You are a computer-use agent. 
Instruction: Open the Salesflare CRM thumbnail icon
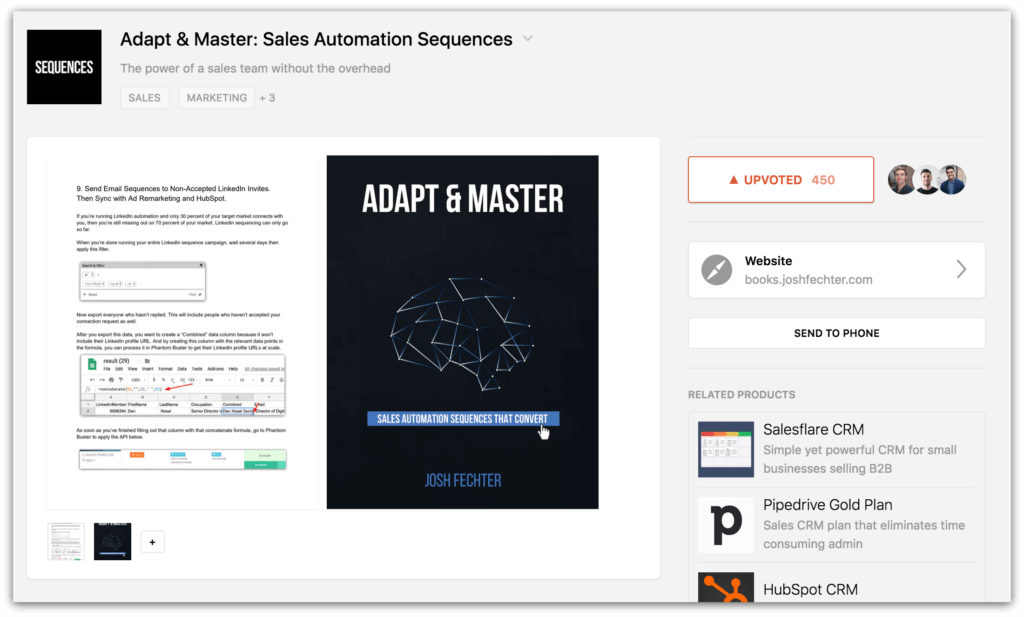(726, 449)
